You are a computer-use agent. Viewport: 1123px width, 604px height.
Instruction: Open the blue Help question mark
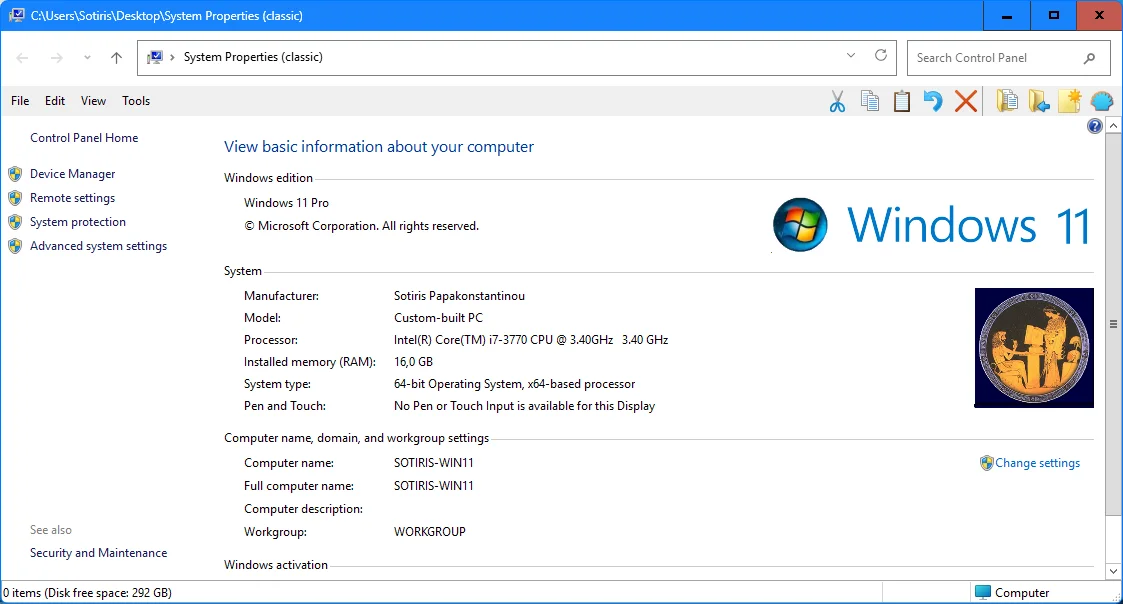[1094, 126]
